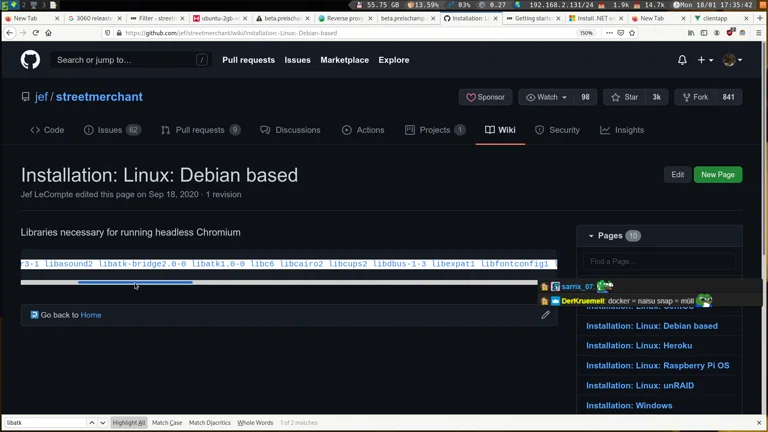This screenshot has height=432, width=768.
Task: Open Marketplace in top navigation
Action: click(x=344, y=60)
